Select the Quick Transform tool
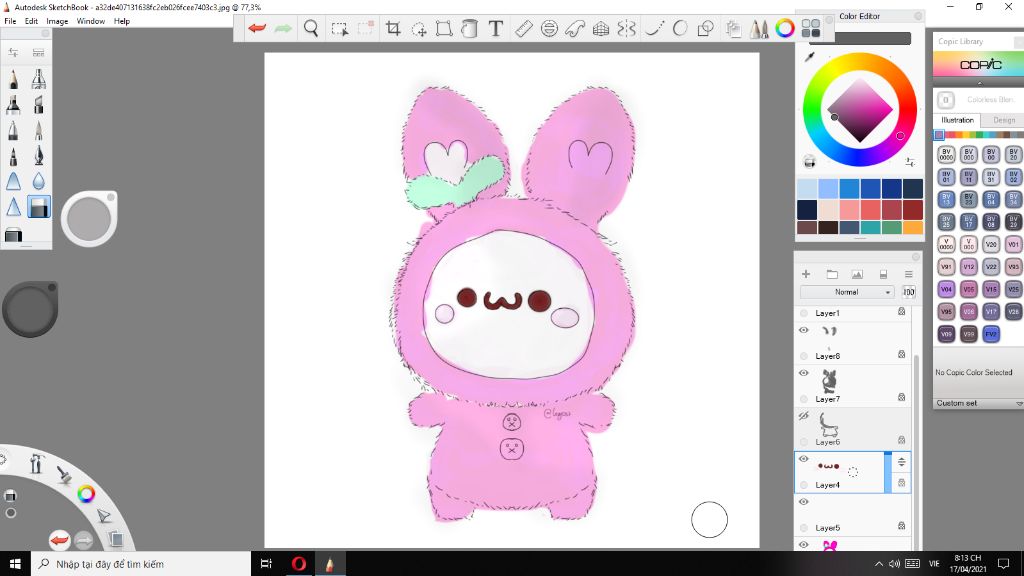This screenshot has height=576, width=1024. point(419,29)
